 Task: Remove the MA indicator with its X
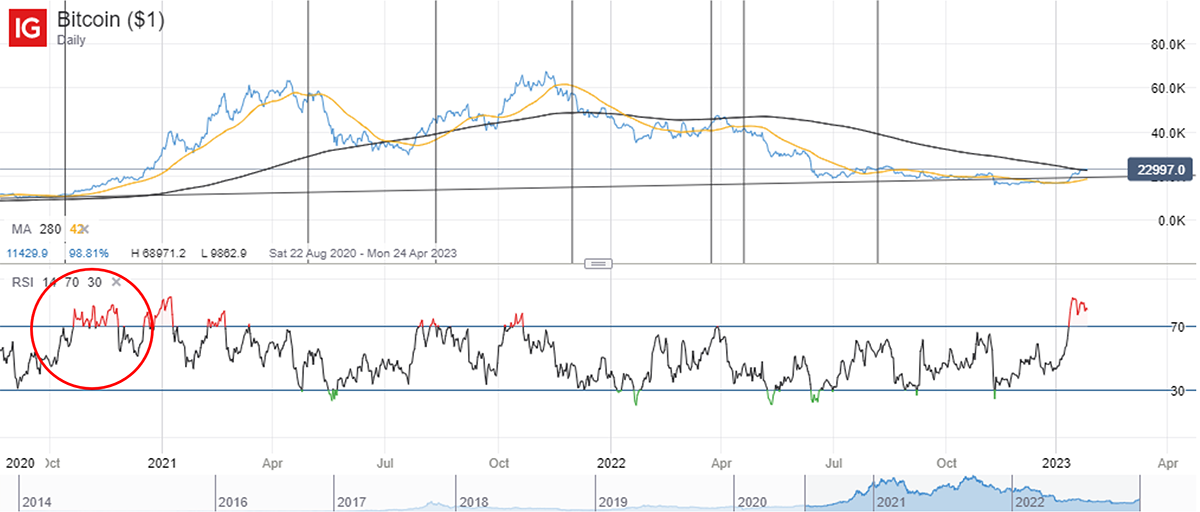click(x=85, y=229)
